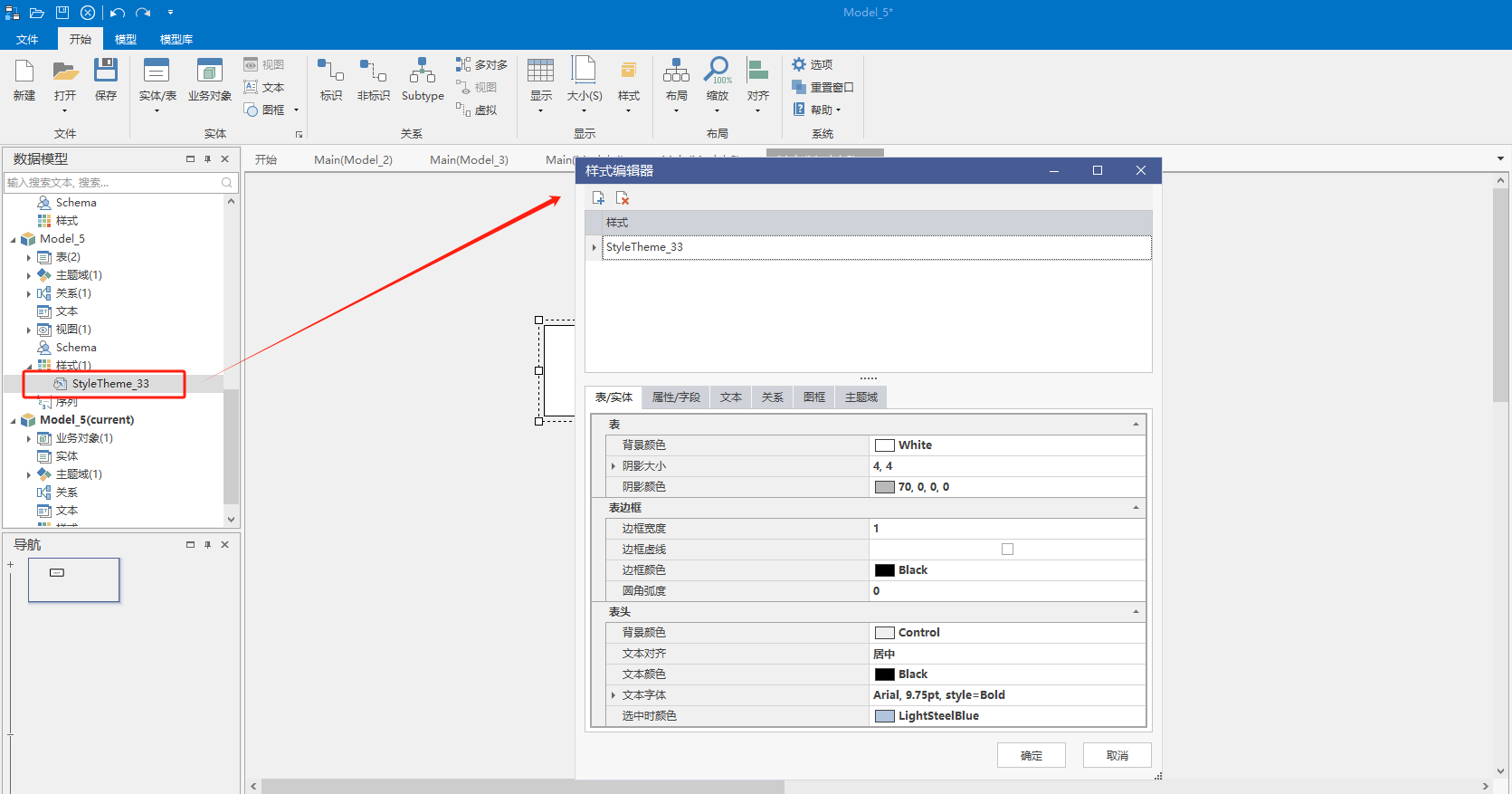
Task: Delete the style in style editor toolbar
Action: click(623, 198)
